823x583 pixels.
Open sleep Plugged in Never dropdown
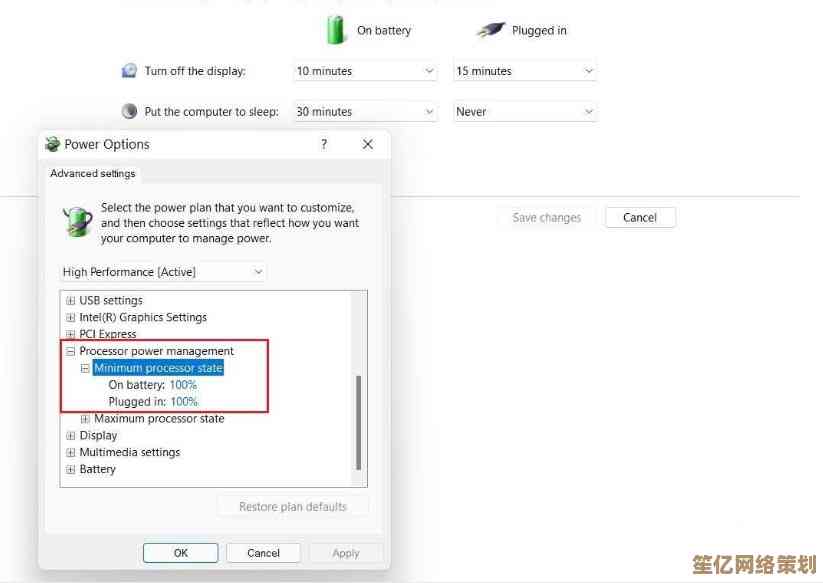(525, 112)
